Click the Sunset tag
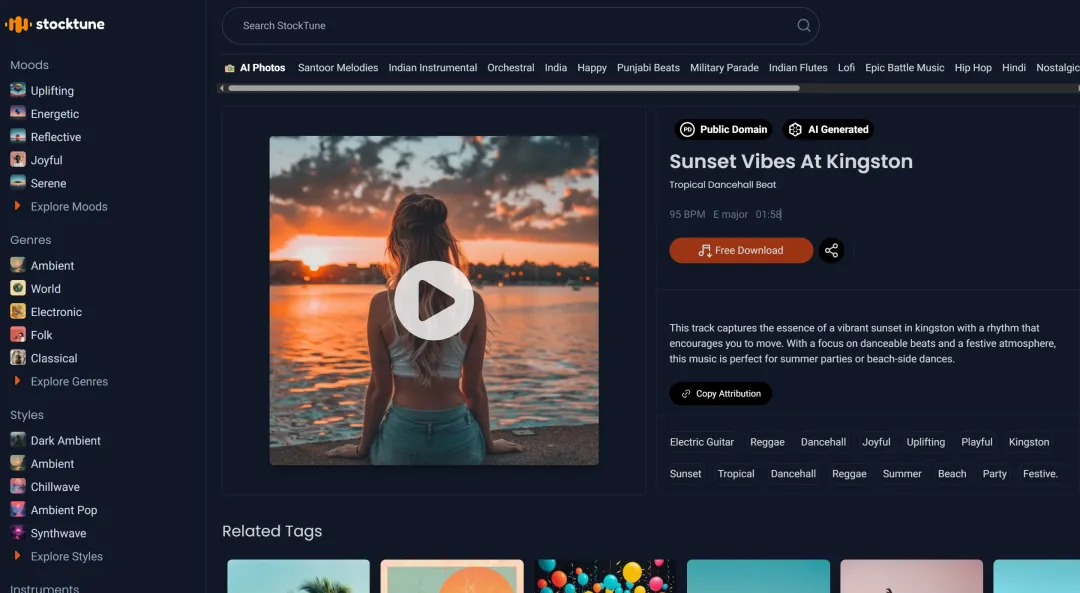 tap(685, 474)
